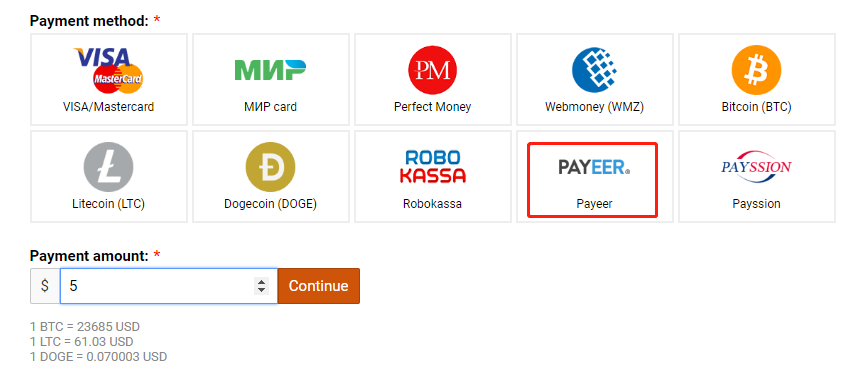The image size is (851, 382).
Task: Click the Bitcoin (BTC) label text
Action: tap(757, 107)
